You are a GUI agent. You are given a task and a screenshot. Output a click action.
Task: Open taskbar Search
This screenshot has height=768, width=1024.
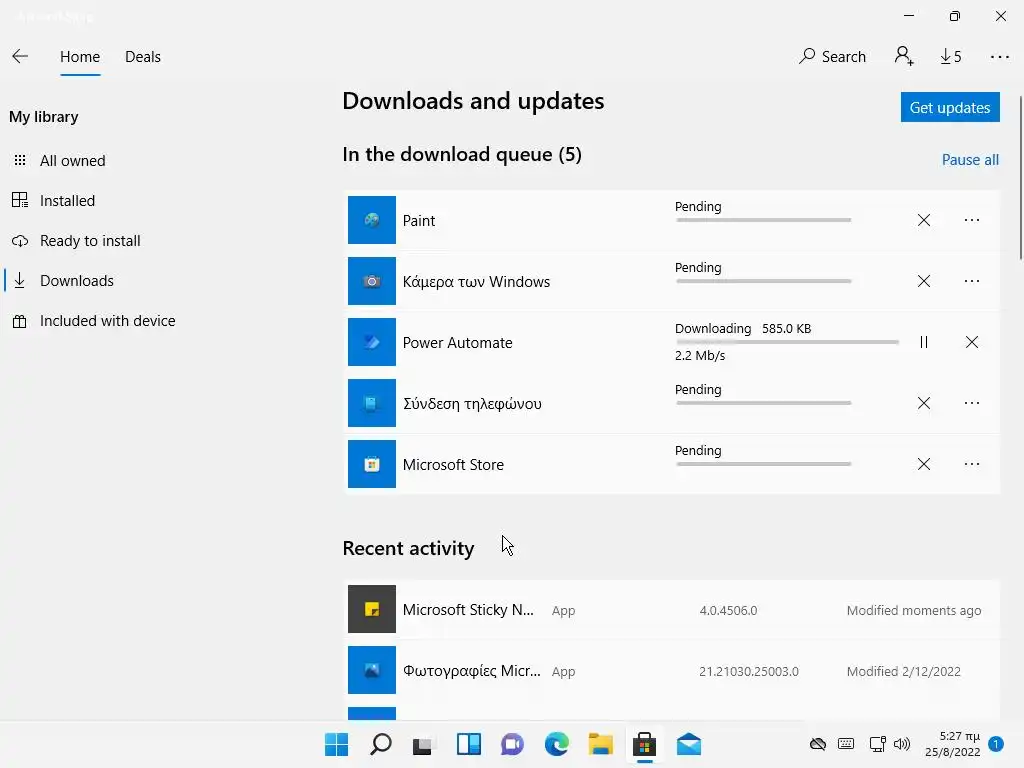tap(381, 744)
